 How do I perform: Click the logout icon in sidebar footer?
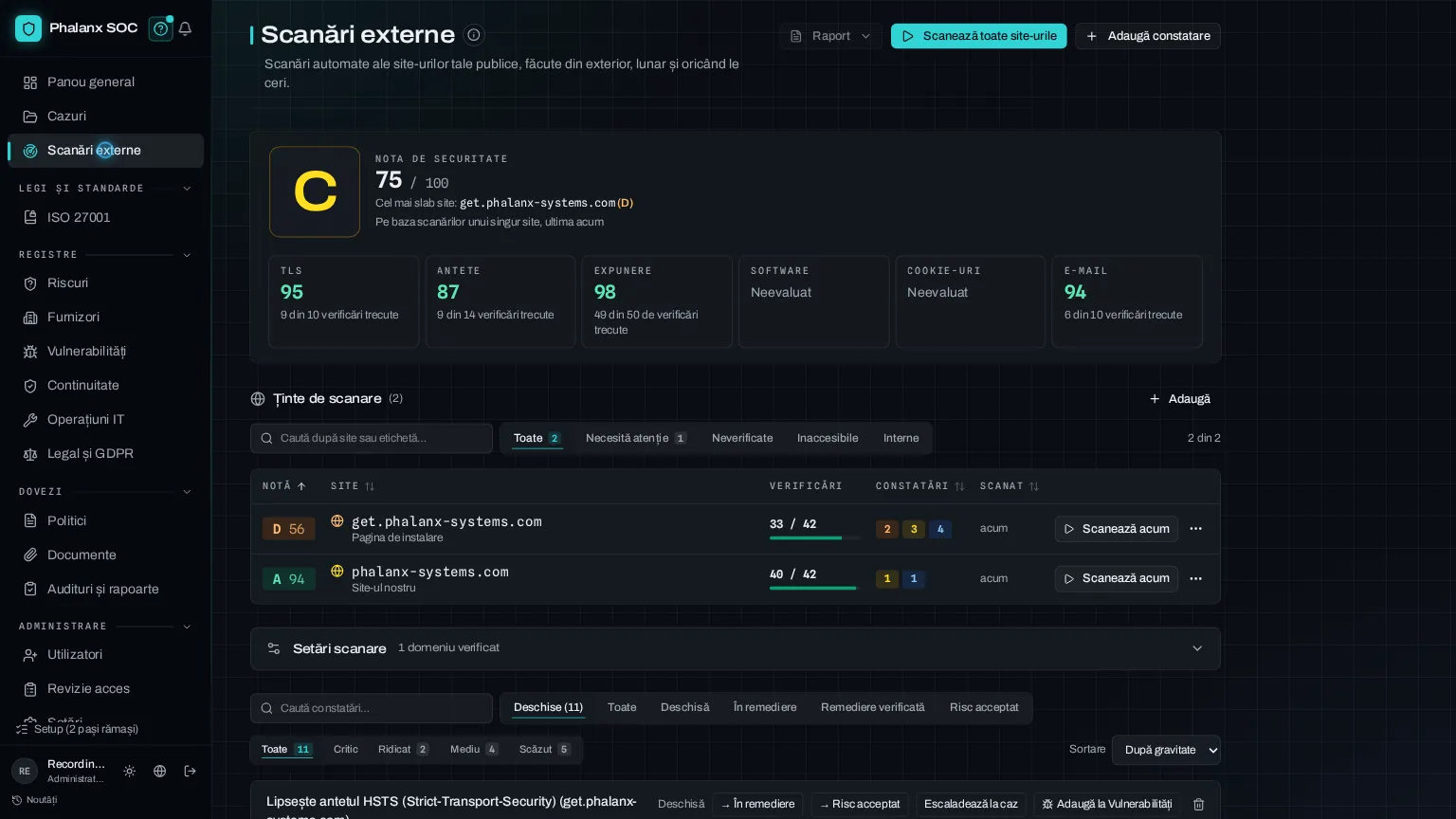(x=191, y=772)
